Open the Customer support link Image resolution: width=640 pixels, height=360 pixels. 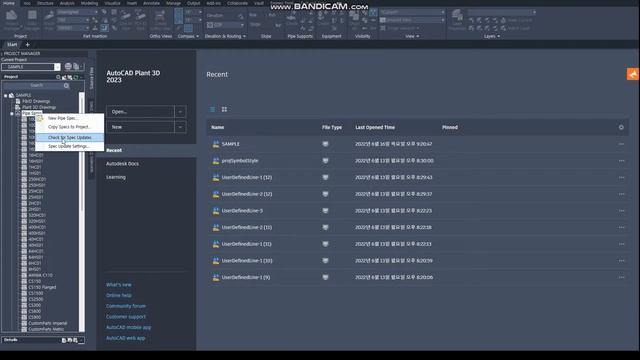pos(126,317)
